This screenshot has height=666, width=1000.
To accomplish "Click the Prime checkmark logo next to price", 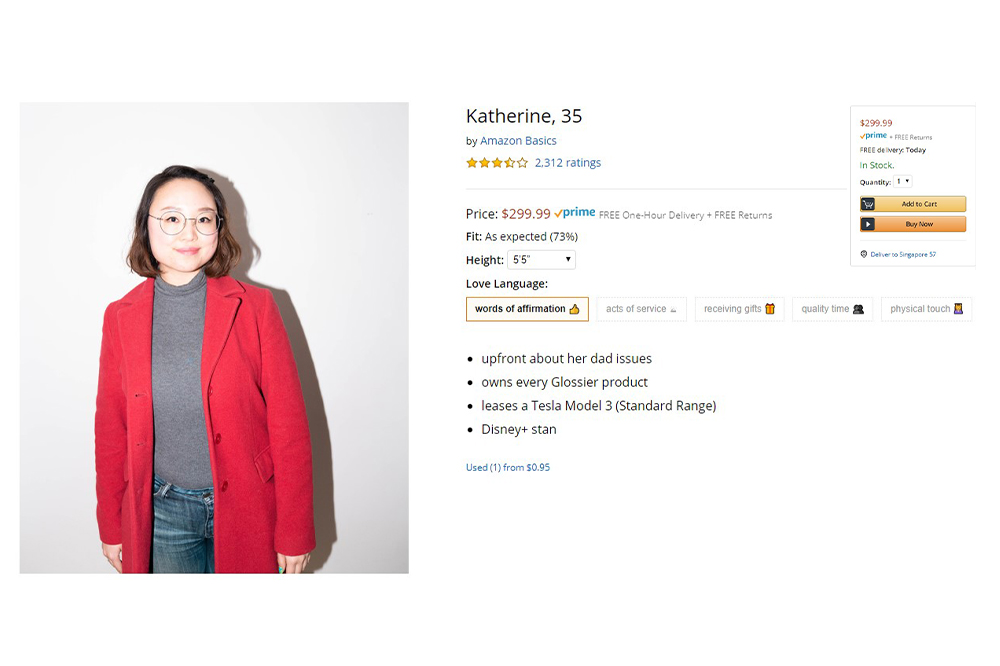I will tap(575, 212).
